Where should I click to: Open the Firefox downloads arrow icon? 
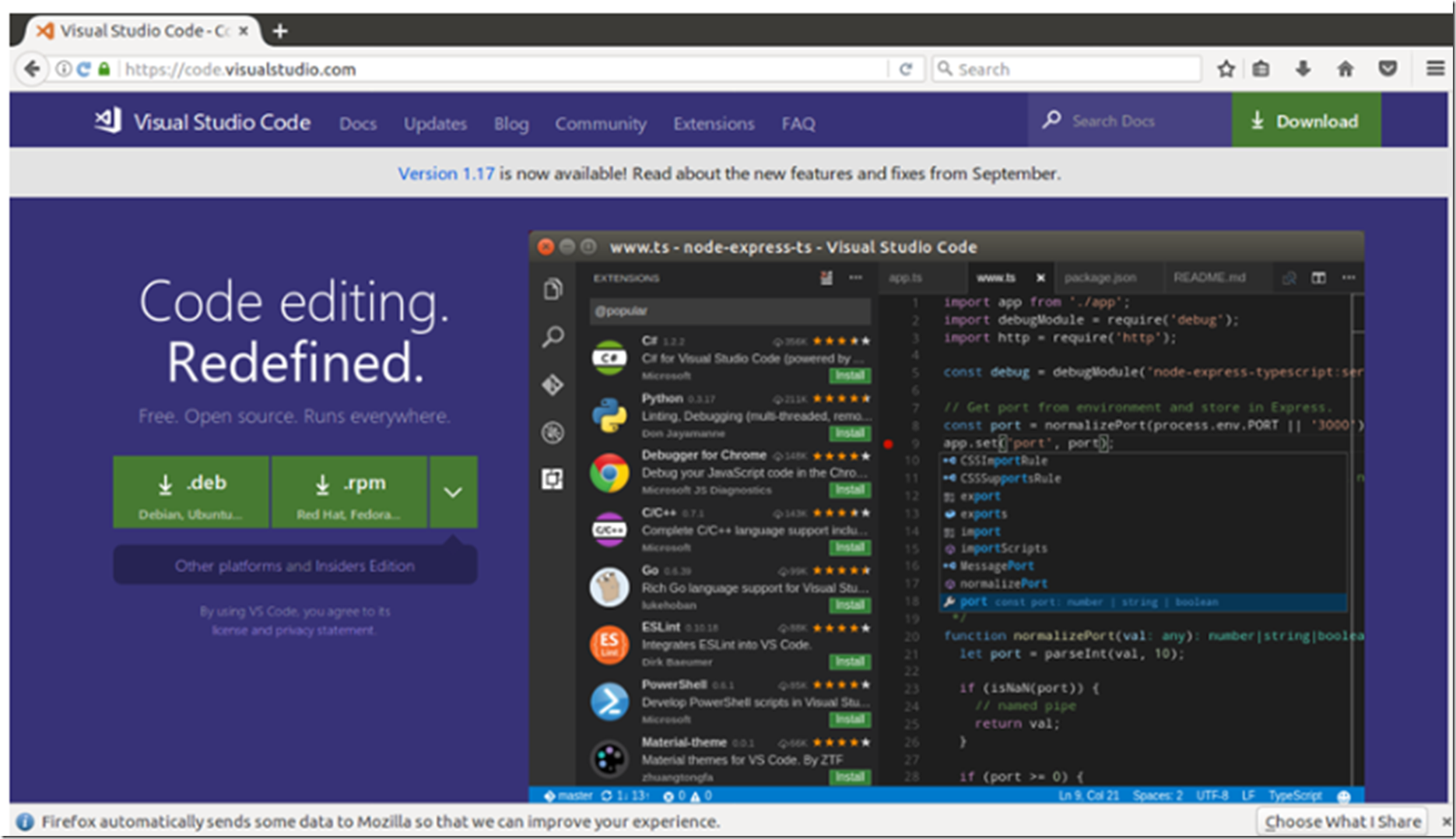point(1303,69)
